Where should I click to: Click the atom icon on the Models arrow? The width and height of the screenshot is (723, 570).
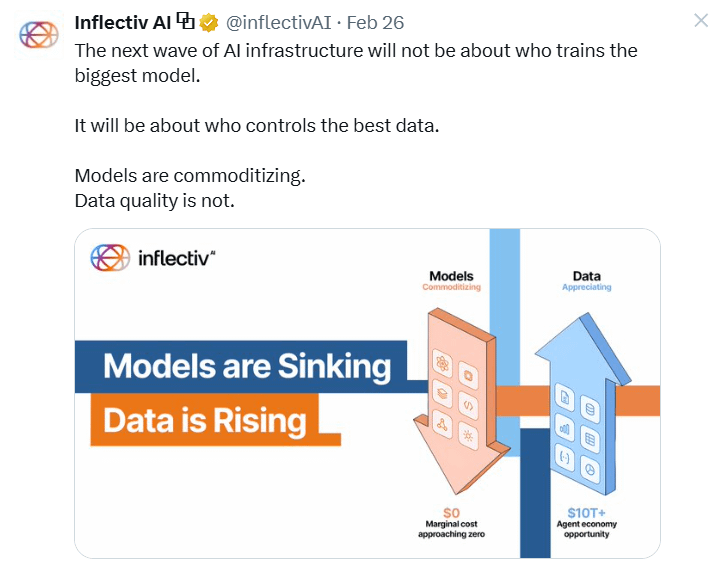441,361
